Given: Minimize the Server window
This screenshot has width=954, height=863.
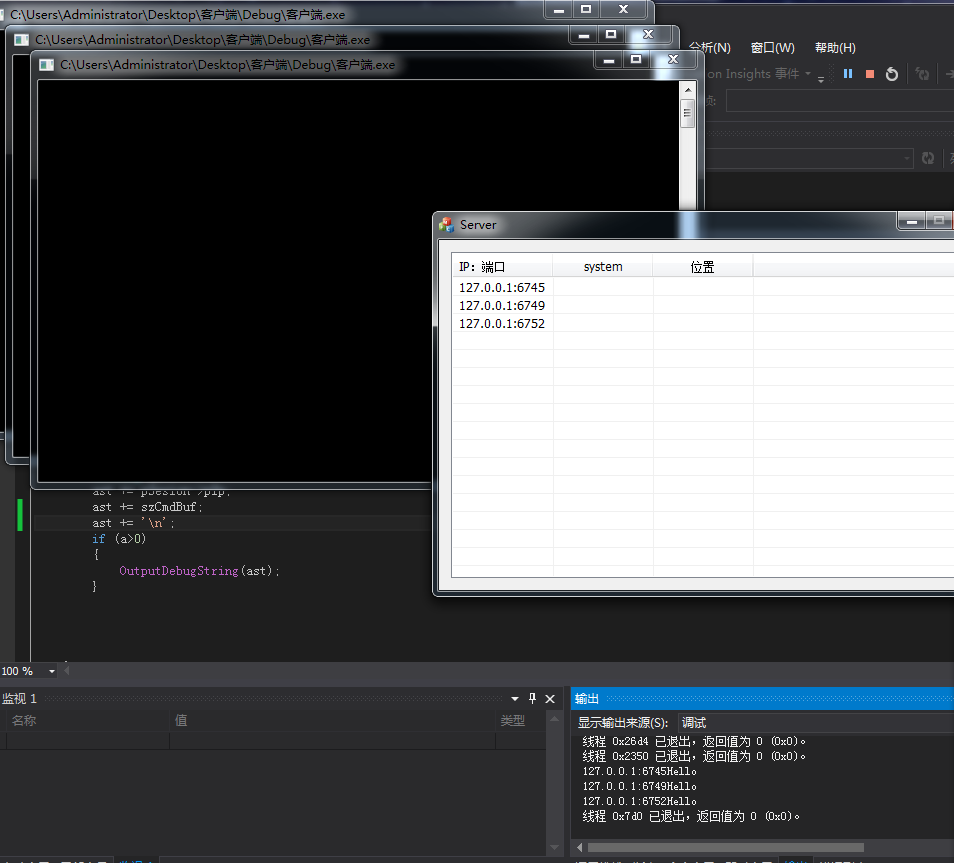Looking at the screenshot, I should pos(911,221).
